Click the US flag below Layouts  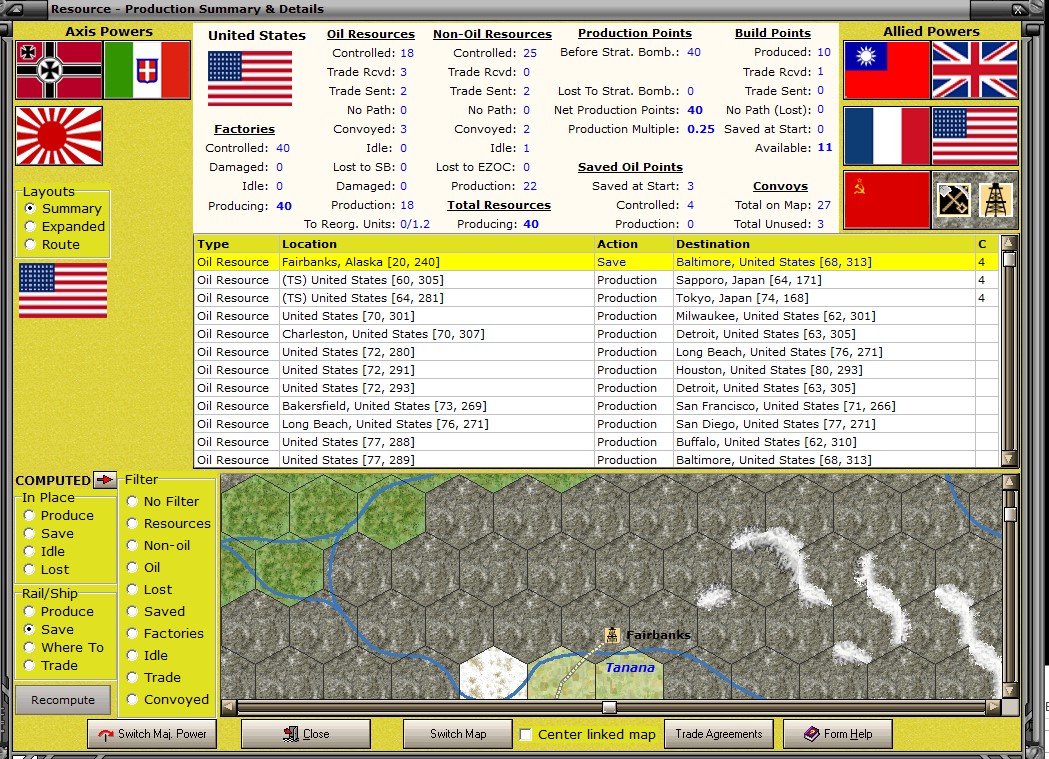coord(63,290)
